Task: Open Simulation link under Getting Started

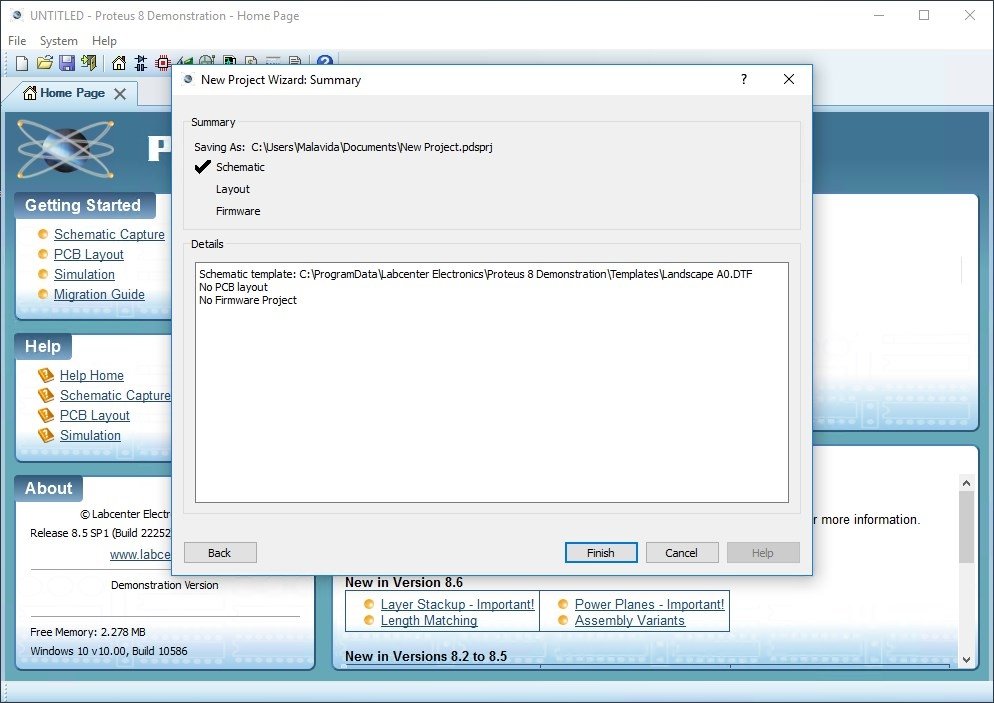Action: (x=84, y=274)
